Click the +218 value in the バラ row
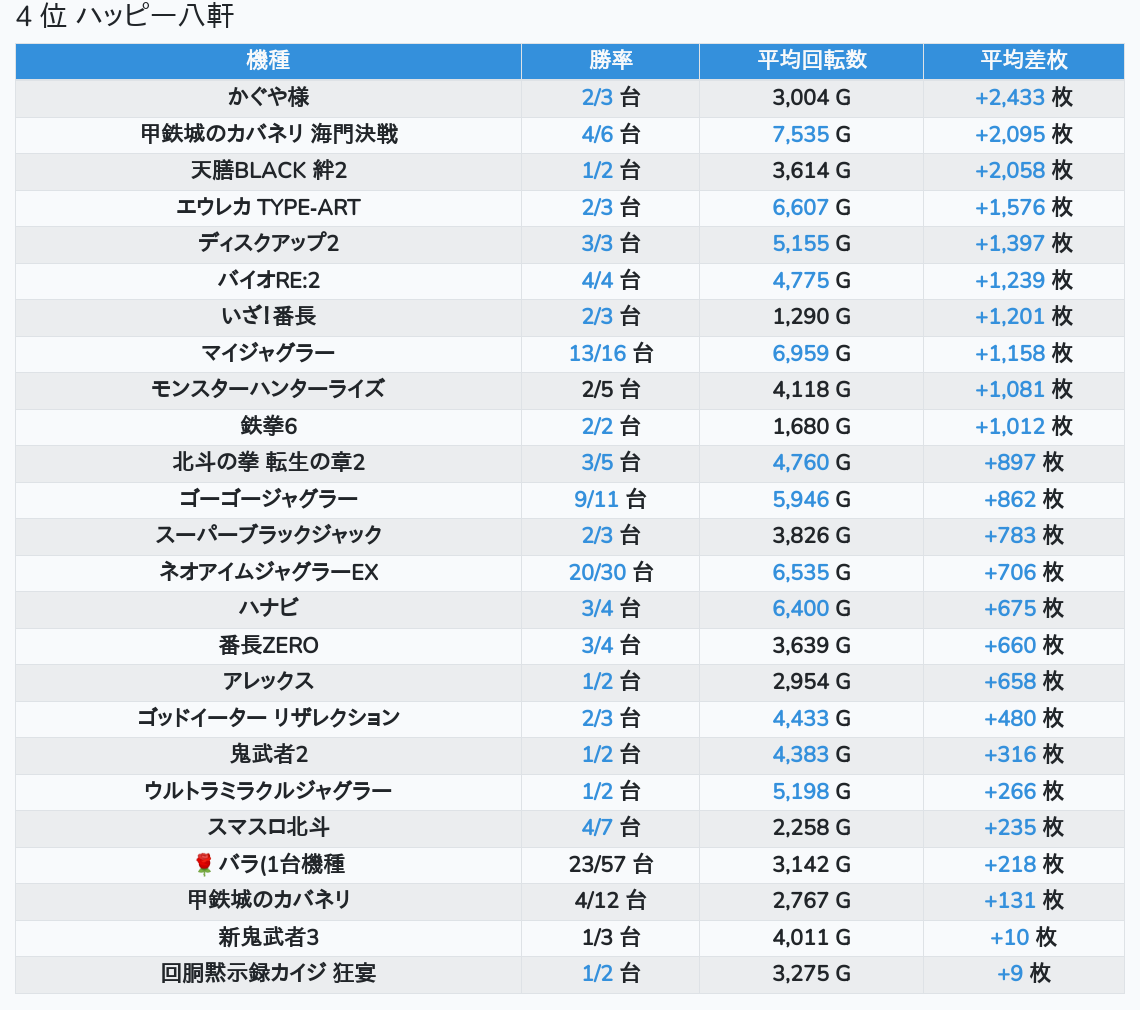Viewport: 1140px width, 1010px height. [1010, 864]
